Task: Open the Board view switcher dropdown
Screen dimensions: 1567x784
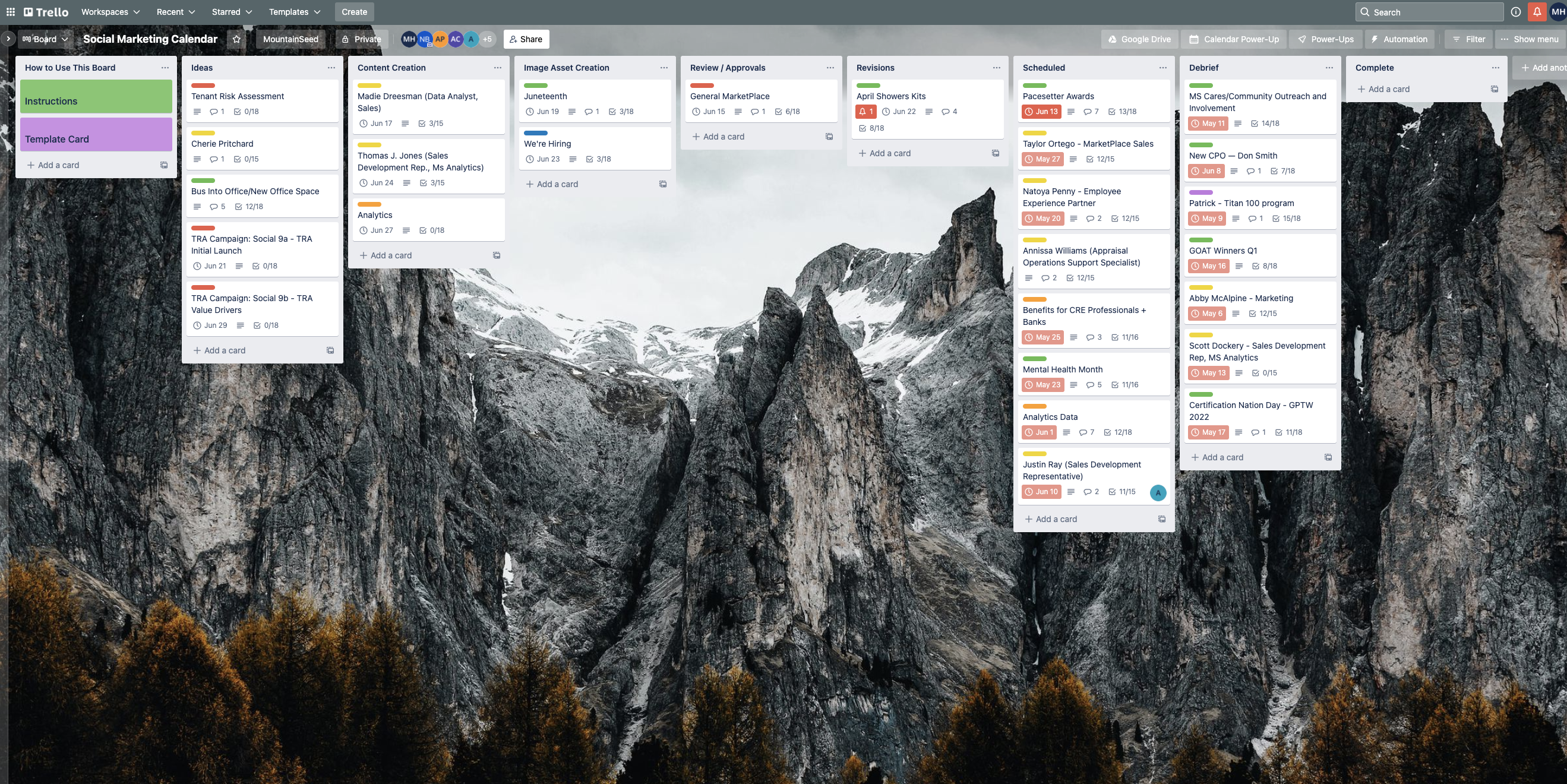Action: point(45,39)
